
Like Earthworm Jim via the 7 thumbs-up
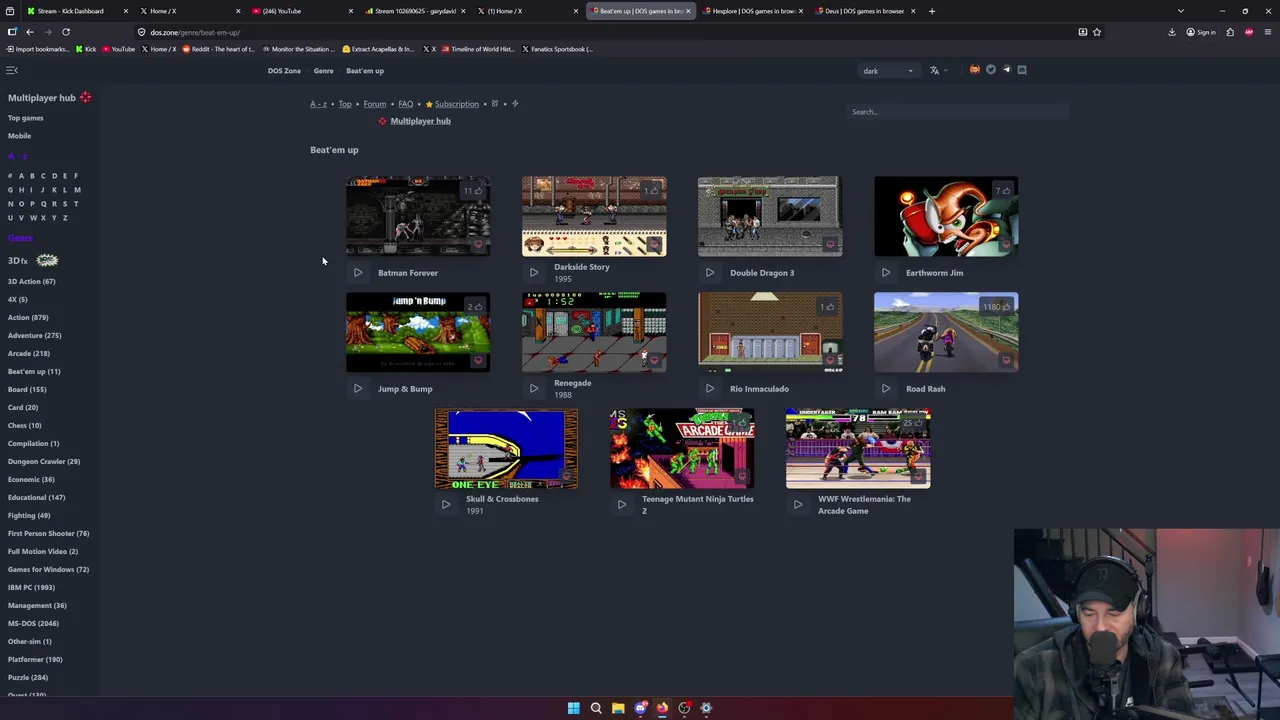click(x=1003, y=191)
